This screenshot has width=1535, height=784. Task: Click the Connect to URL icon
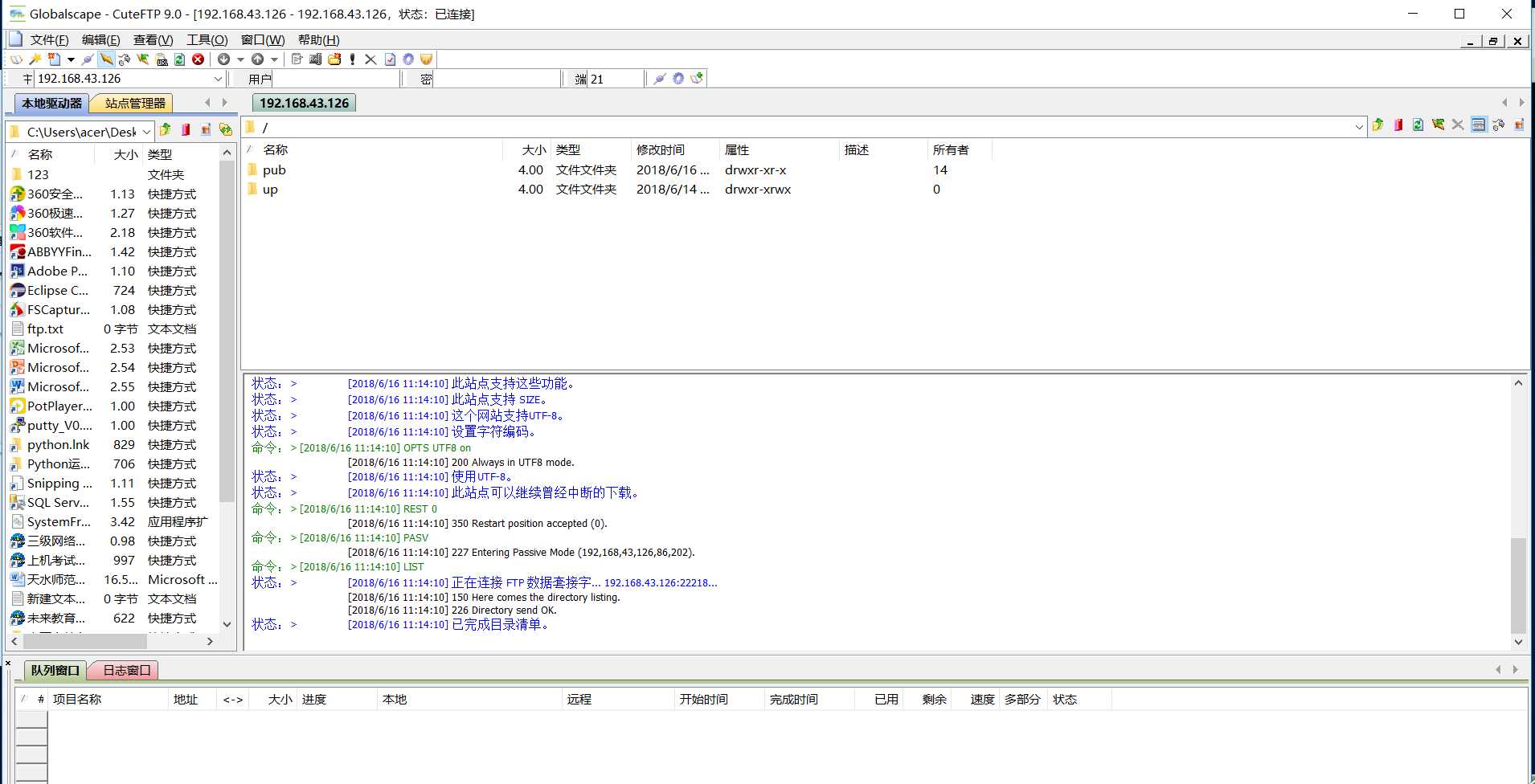point(162,59)
